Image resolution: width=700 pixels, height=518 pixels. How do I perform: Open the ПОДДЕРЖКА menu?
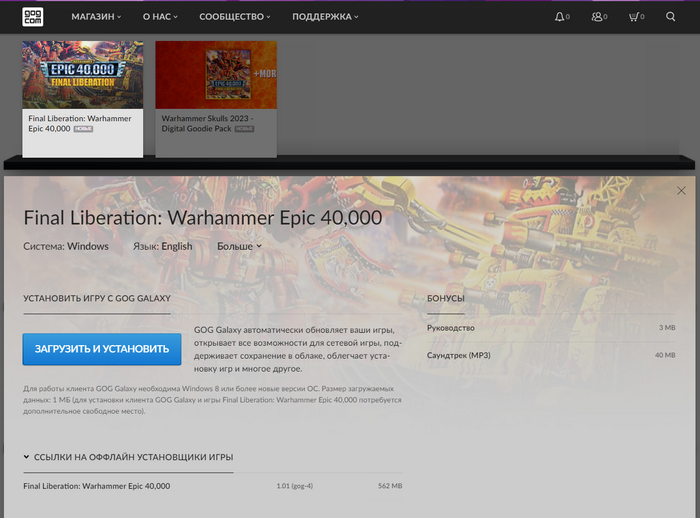325,17
